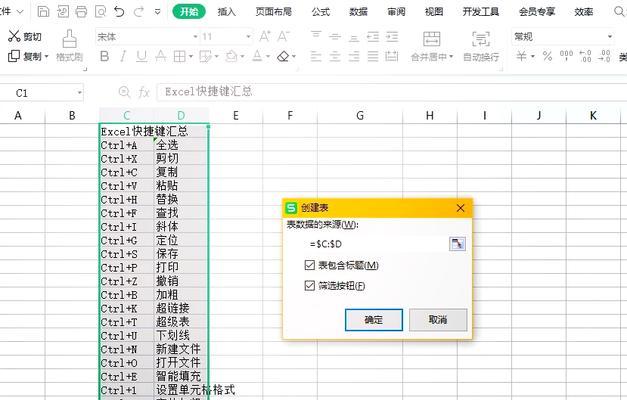Click the Wrap Text (自动换行) icon
The height and width of the screenshot is (400, 627).
[x=481, y=39]
